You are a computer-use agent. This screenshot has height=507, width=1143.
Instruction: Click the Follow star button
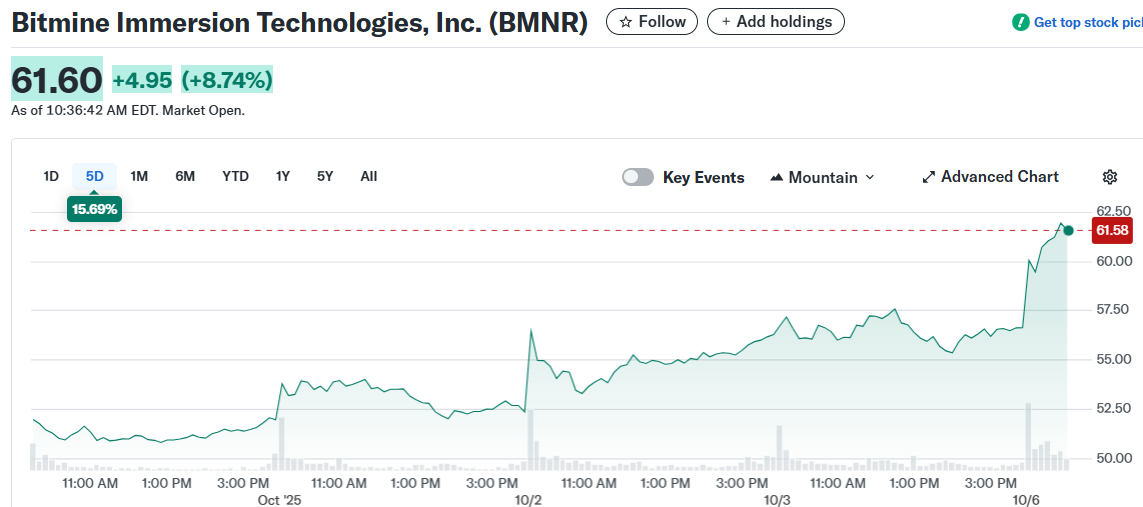coord(652,21)
